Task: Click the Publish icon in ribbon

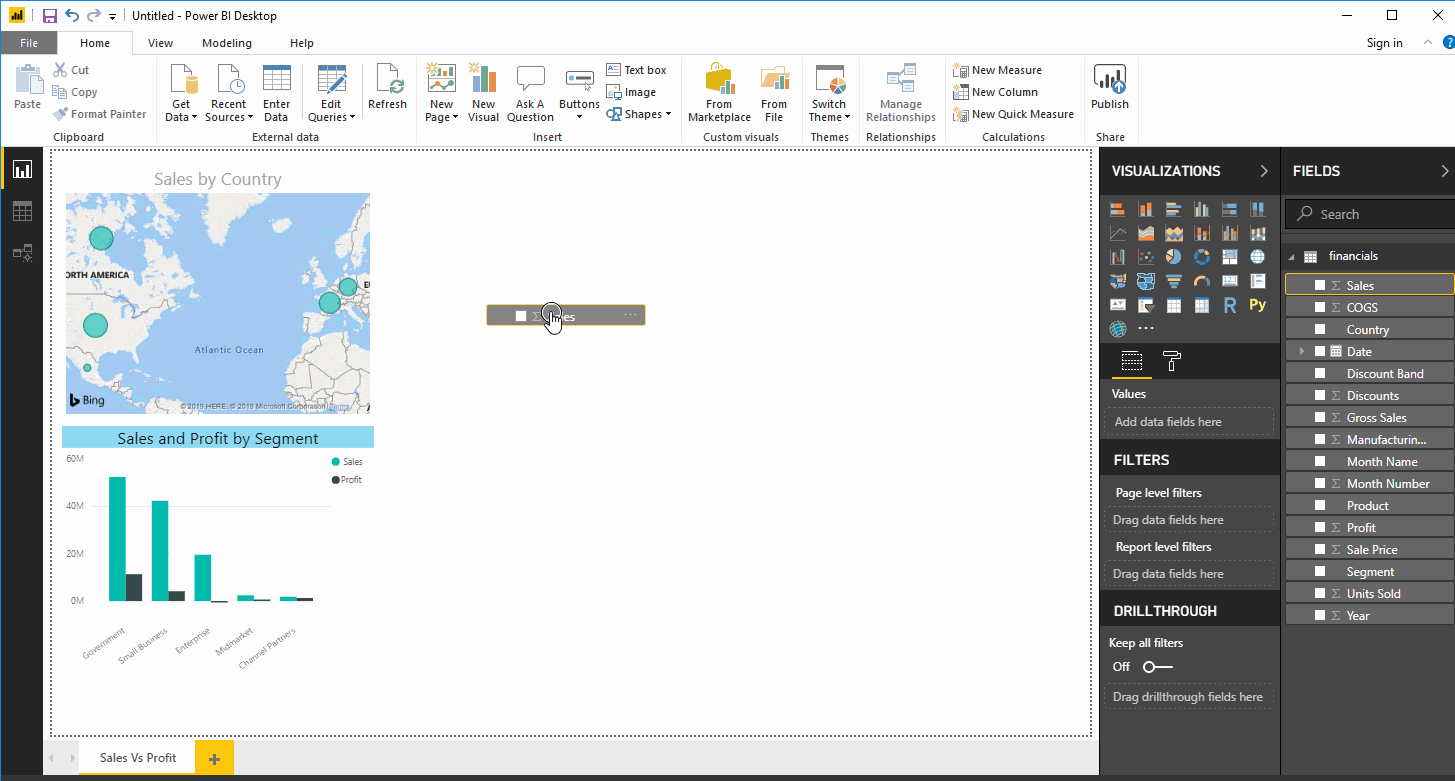Action: click(1109, 87)
